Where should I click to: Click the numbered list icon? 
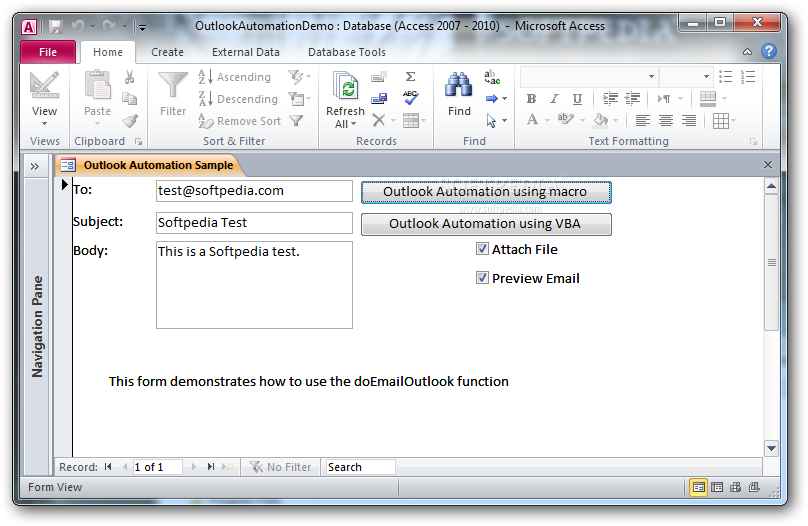748,77
